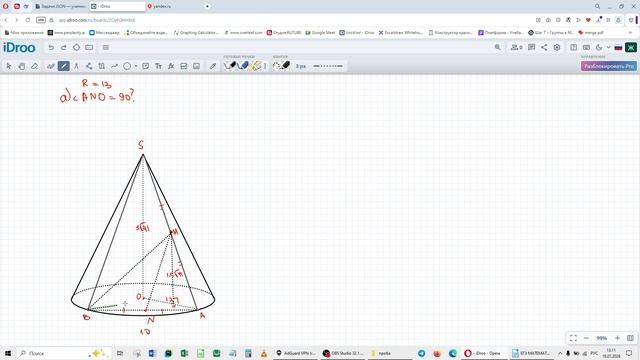The image size is (640, 360).
Task: Open a new browser tab
Action: point(207,6)
